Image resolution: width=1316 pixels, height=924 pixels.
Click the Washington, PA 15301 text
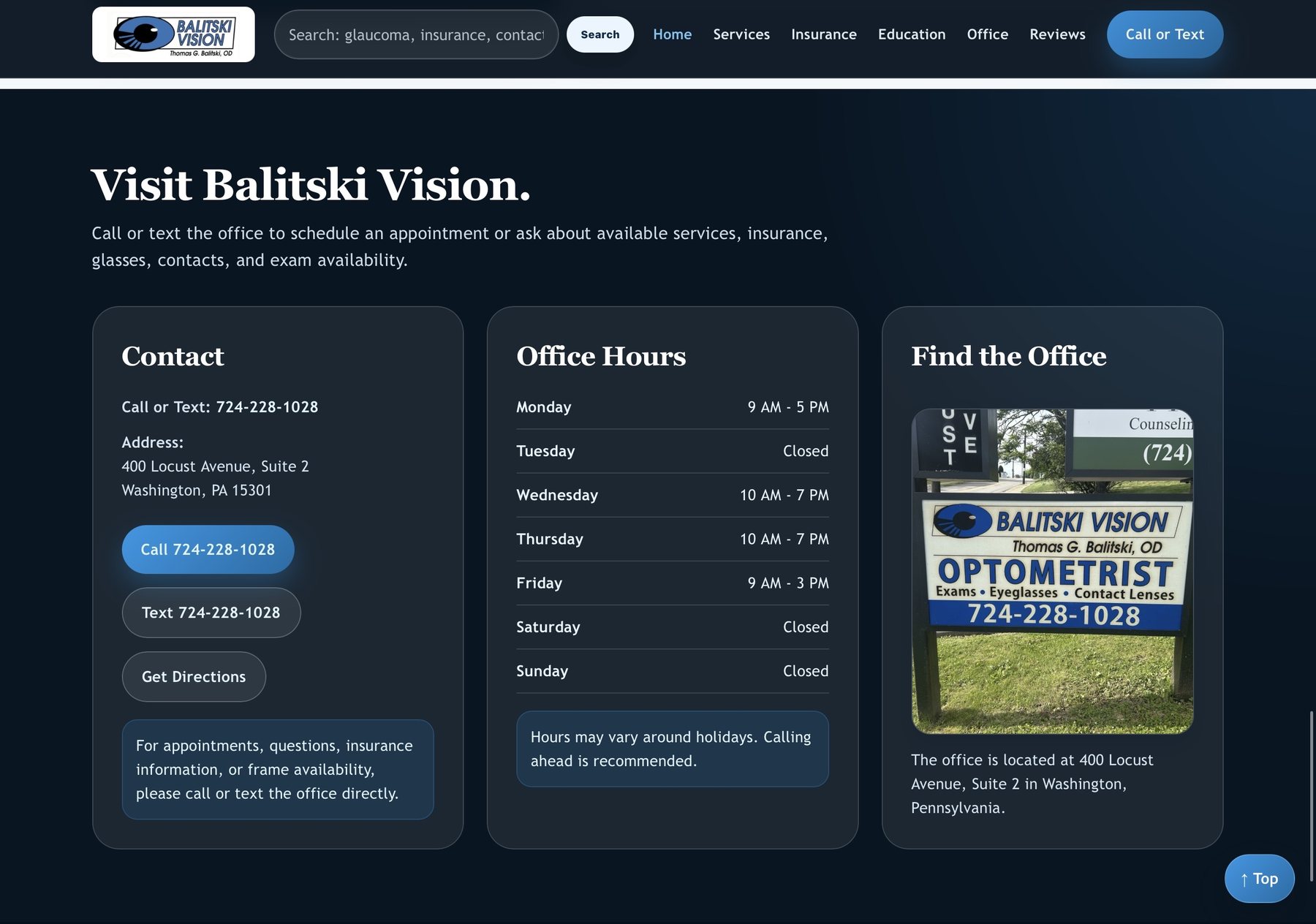pos(197,491)
